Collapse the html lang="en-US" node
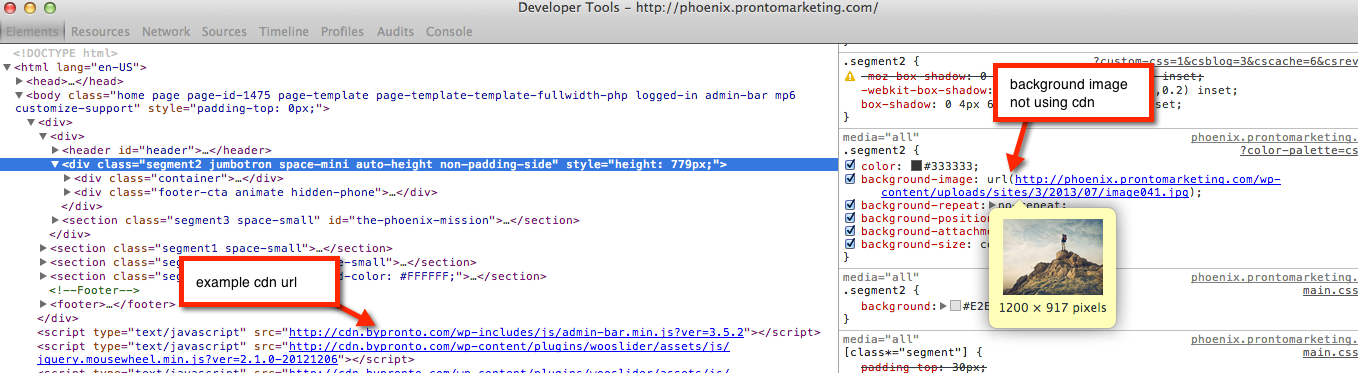 click(x=8, y=68)
